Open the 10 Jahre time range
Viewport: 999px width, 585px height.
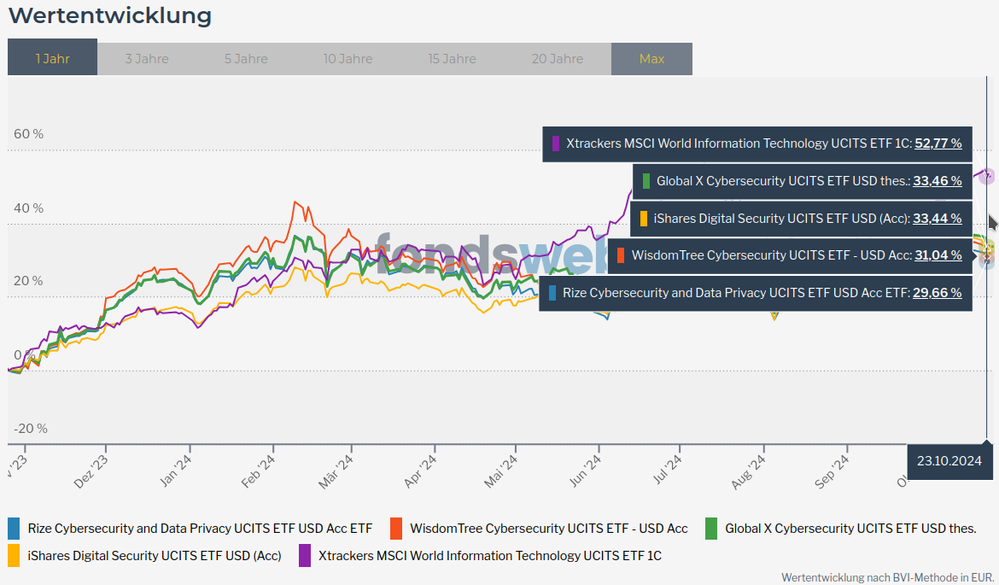(x=348, y=58)
